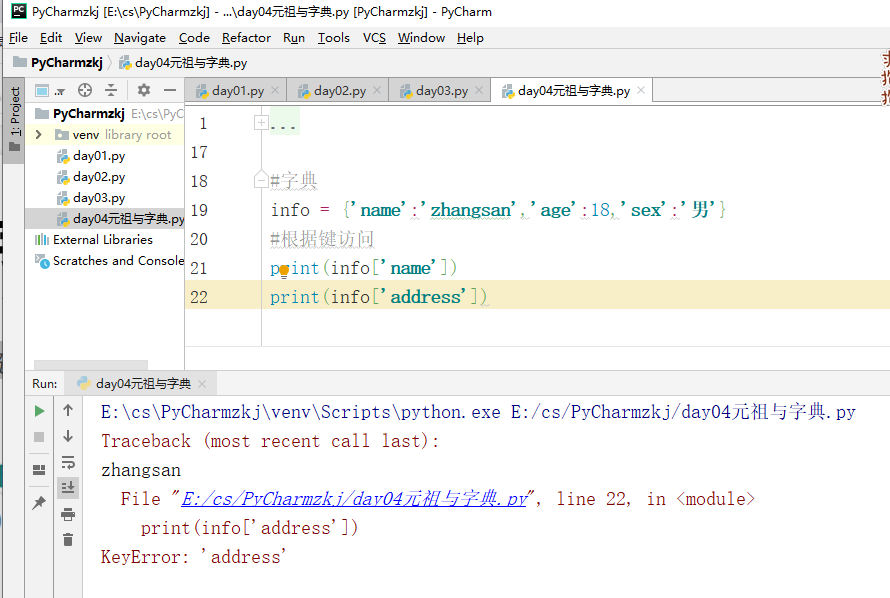This screenshot has width=890, height=598.
Task: Jump down the stack trace with down arrow
Action: [67, 434]
